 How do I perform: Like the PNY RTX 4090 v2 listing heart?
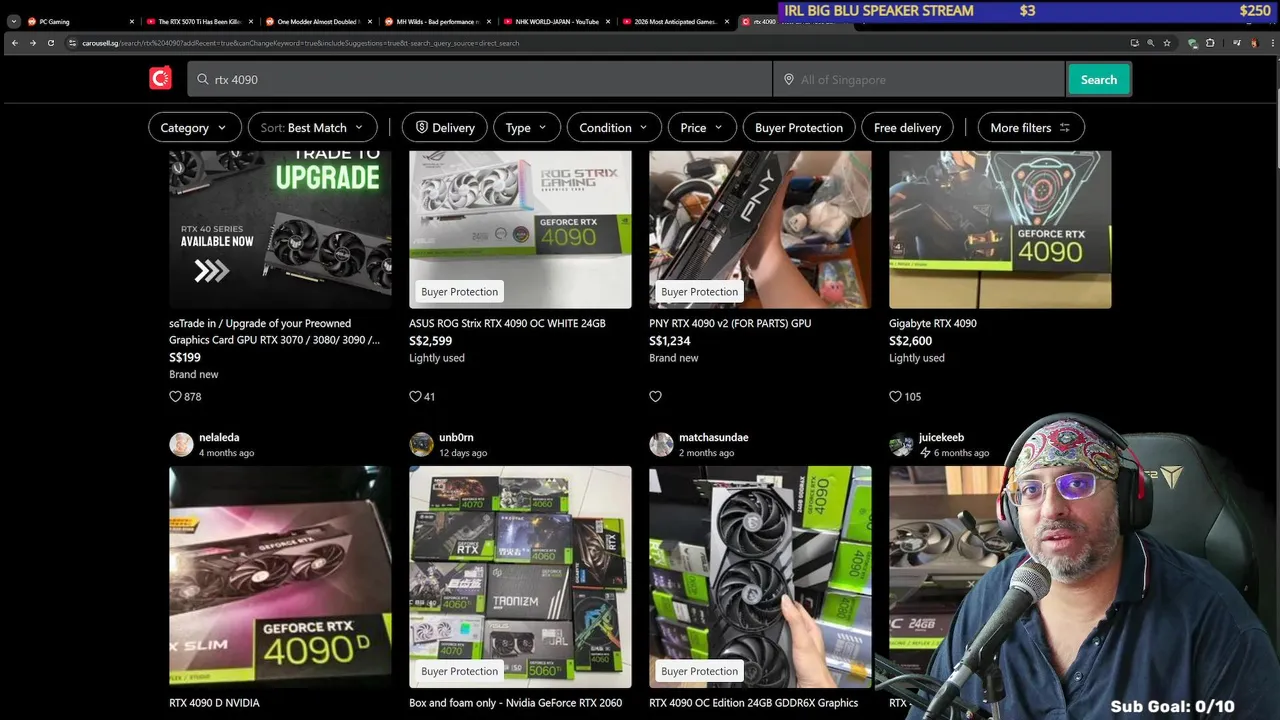(655, 396)
